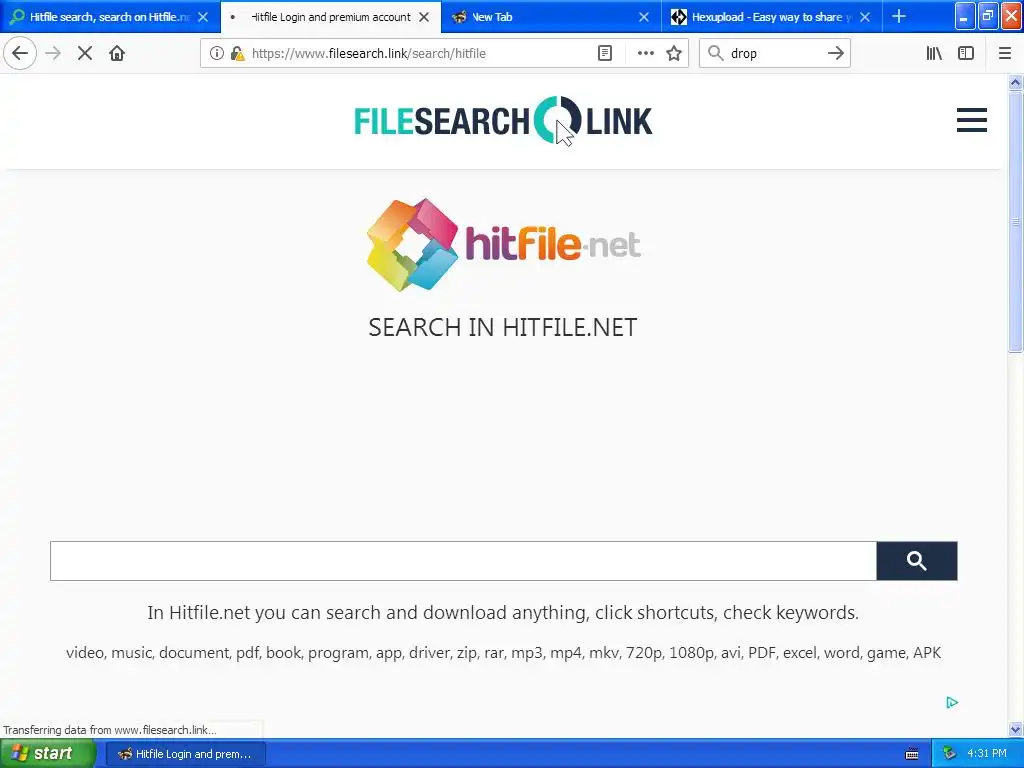Viewport: 1024px width, 768px height.
Task: Open page actions three-dot menu
Action: click(x=645, y=54)
